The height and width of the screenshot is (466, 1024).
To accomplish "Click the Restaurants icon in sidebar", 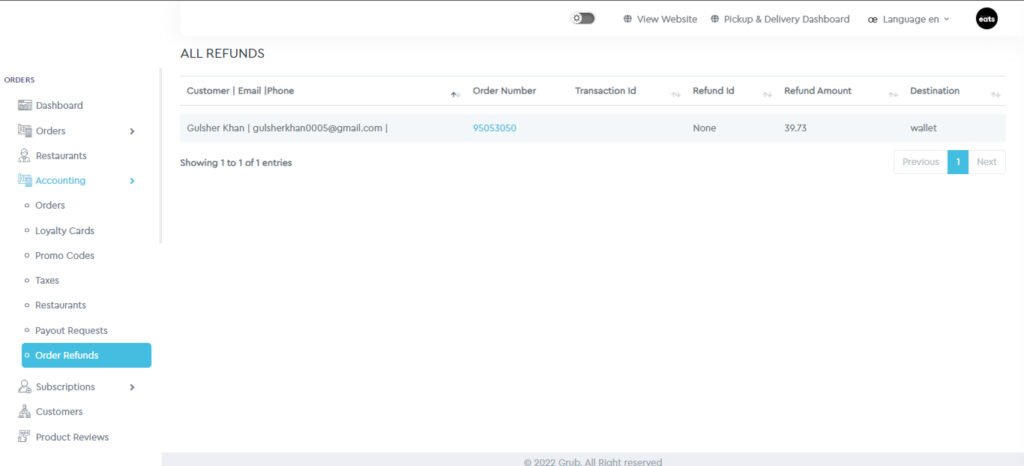I will click(25, 156).
